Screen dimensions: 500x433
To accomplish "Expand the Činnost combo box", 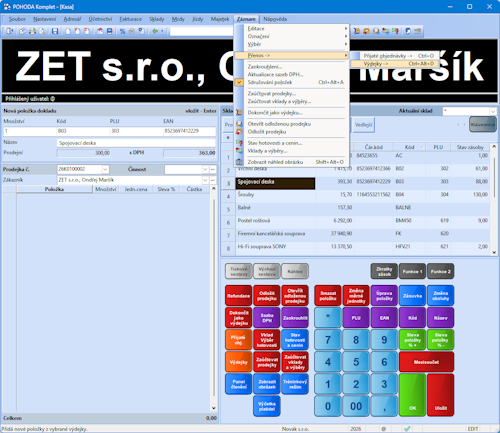I will point(205,169).
